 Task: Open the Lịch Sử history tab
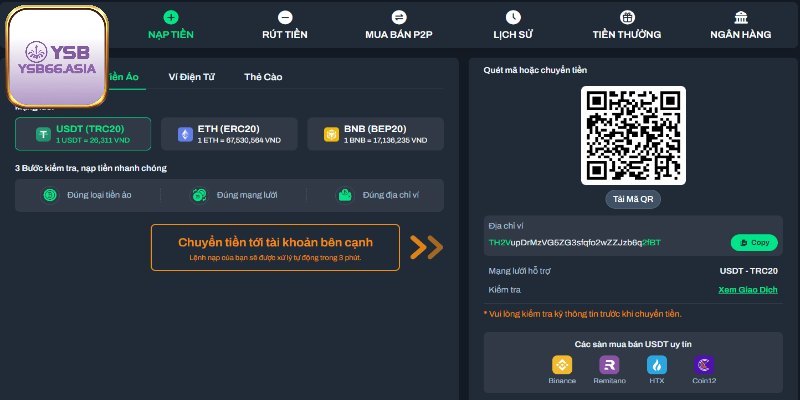pyautogui.click(x=513, y=25)
